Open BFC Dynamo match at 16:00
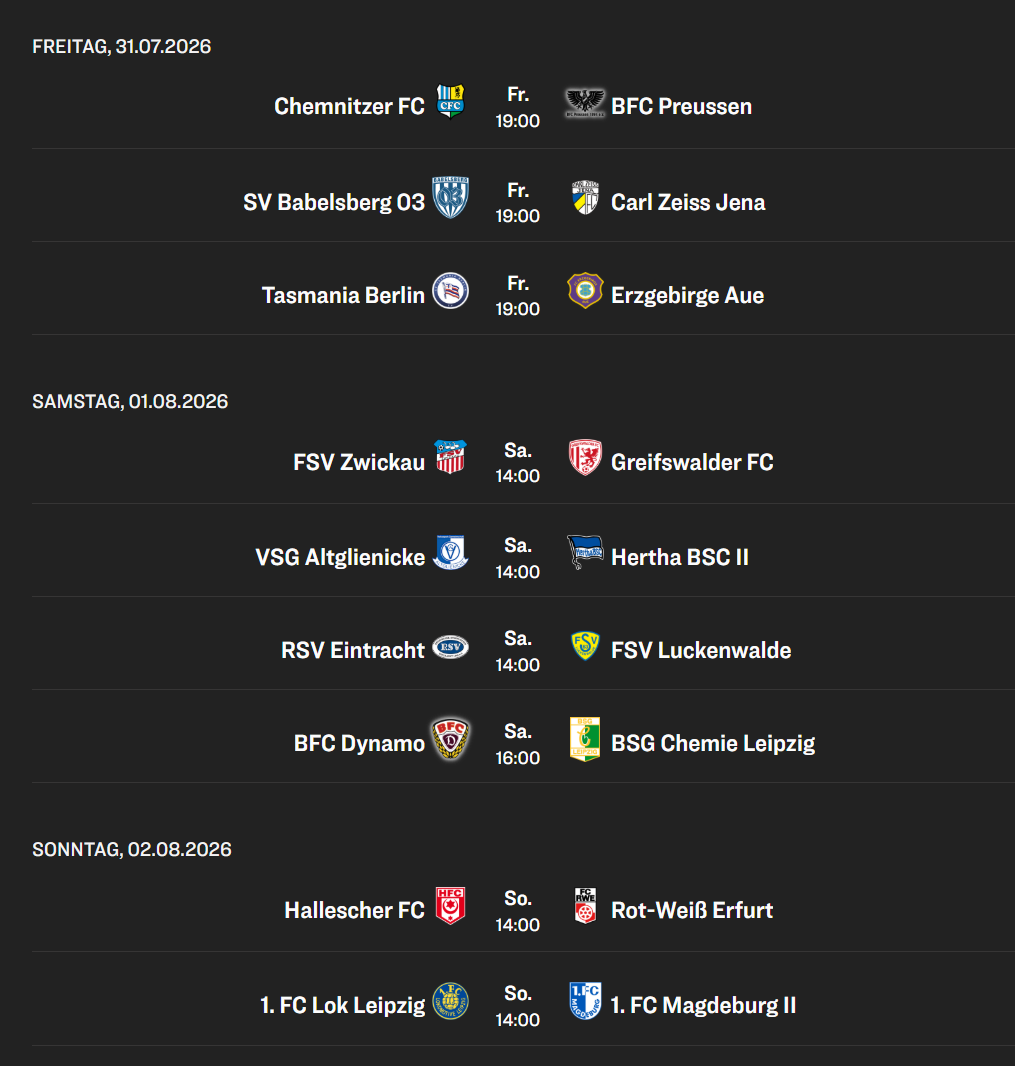The width and height of the screenshot is (1015, 1066). 517,744
